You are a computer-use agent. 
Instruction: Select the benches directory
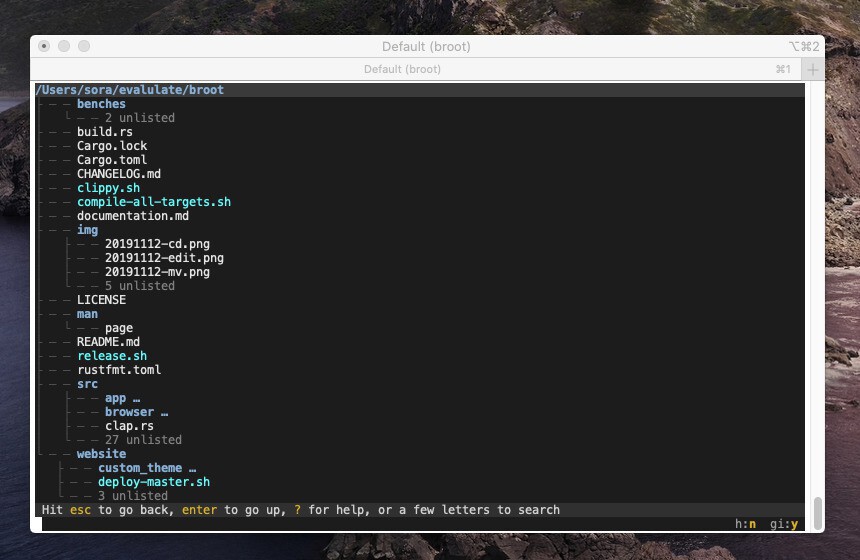coord(101,104)
